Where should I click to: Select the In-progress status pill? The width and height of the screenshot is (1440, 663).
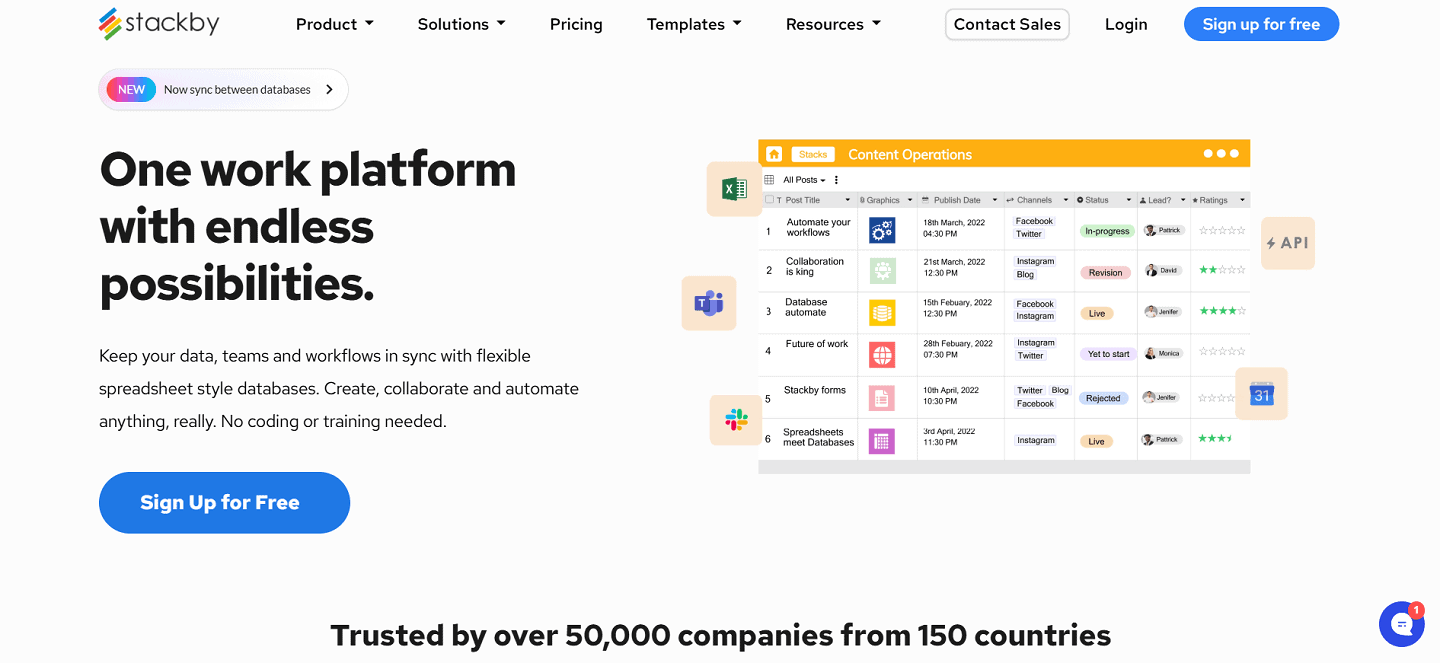pos(1106,230)
